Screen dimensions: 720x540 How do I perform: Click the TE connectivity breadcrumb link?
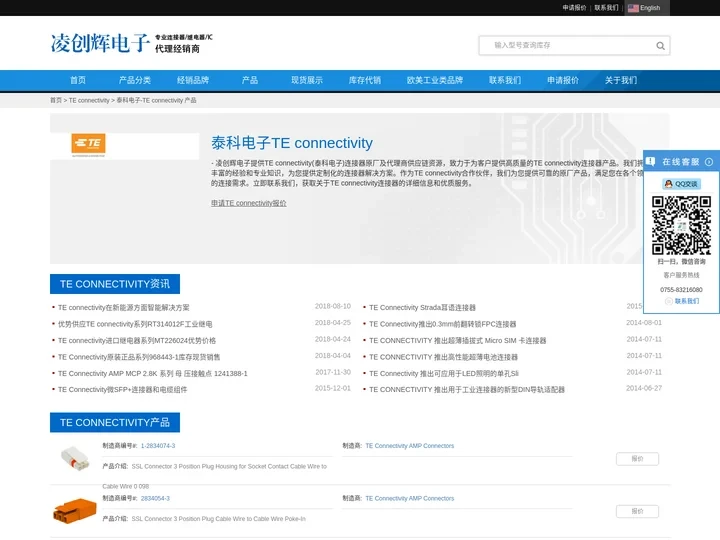pyautogui.click(x=89, y=100)
